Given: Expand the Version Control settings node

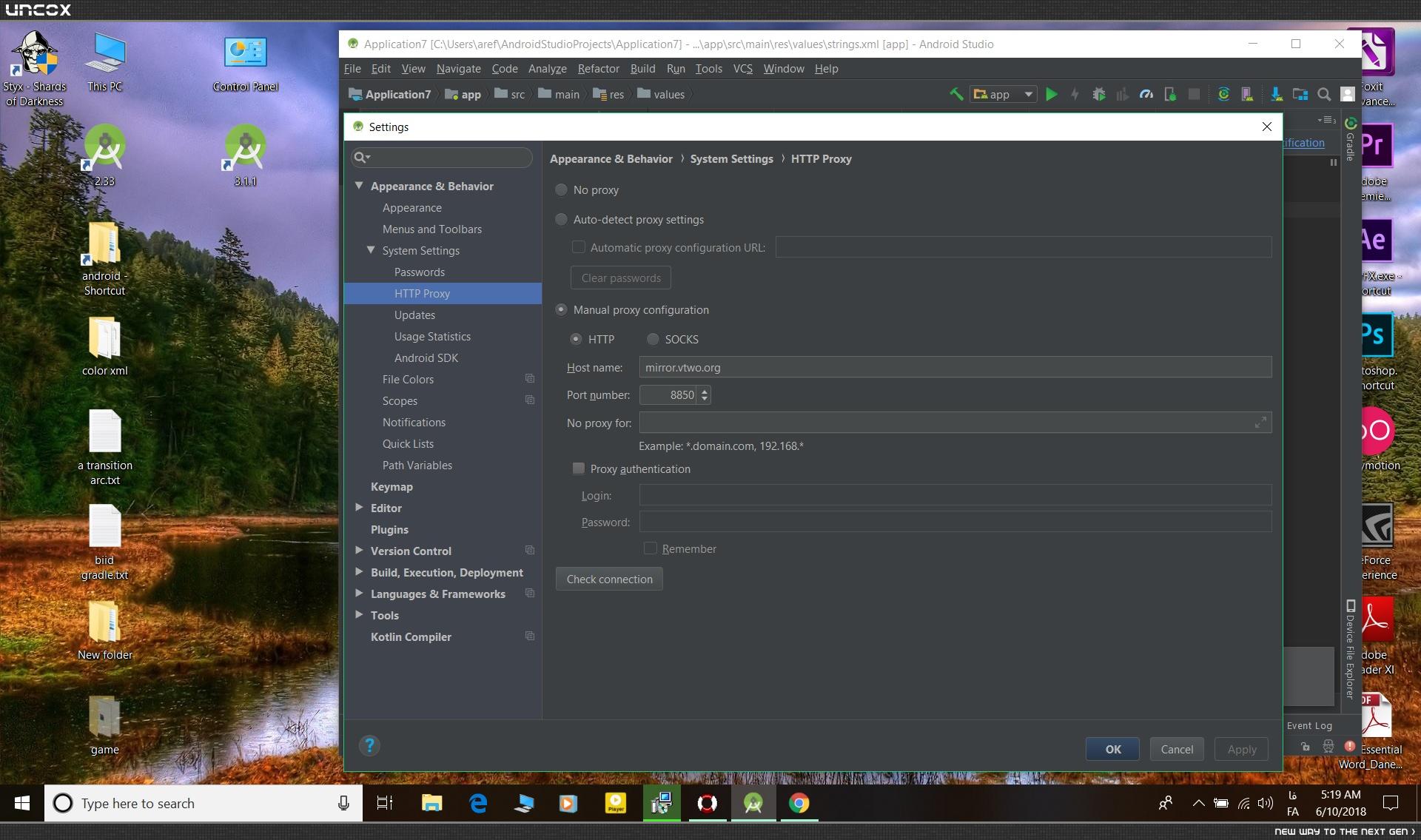Looking at the screenshot, I should tap(359, 551).
